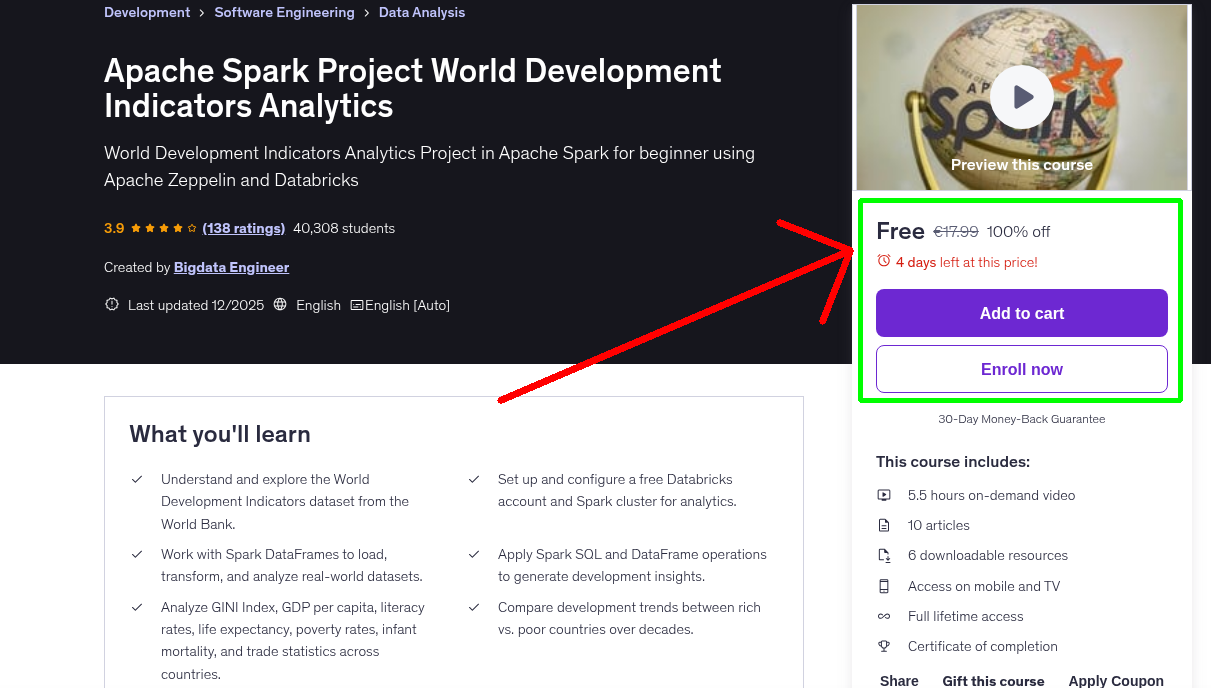Select the Data Analysis breadcrumb
Screen dimensions: 1211x688
tap(421, 12)
